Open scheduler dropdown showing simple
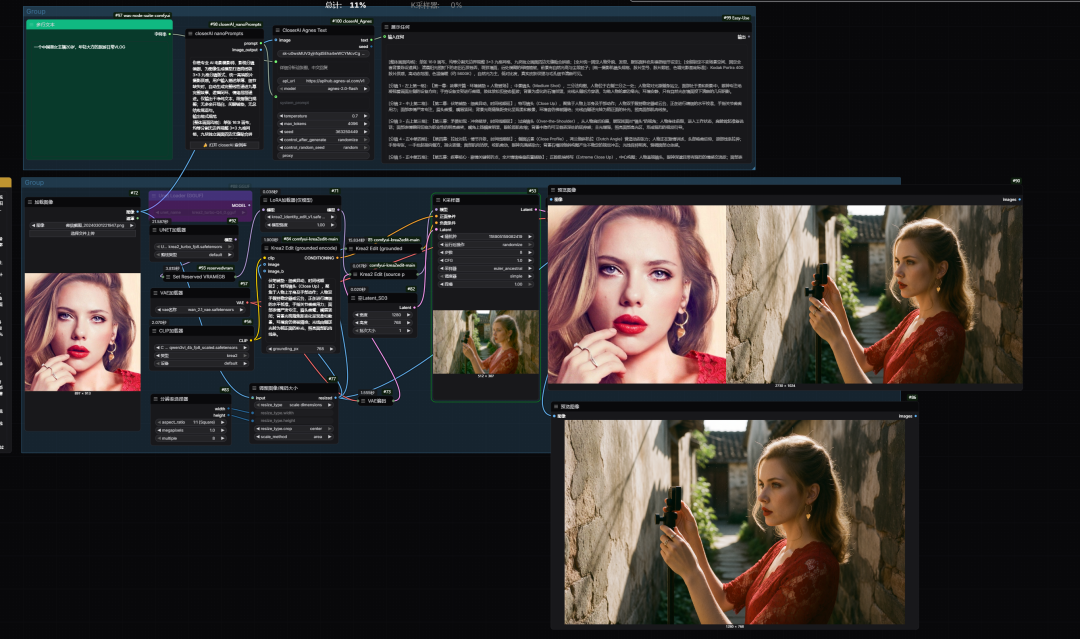The height and width of the screenshot is (639, 1080). (x=486, y=276)
